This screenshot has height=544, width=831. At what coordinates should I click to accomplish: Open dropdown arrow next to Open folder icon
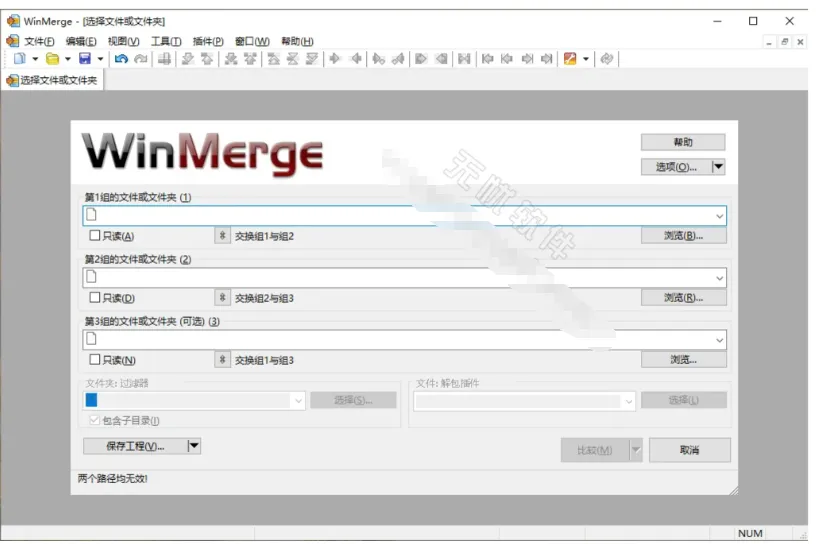68,59
